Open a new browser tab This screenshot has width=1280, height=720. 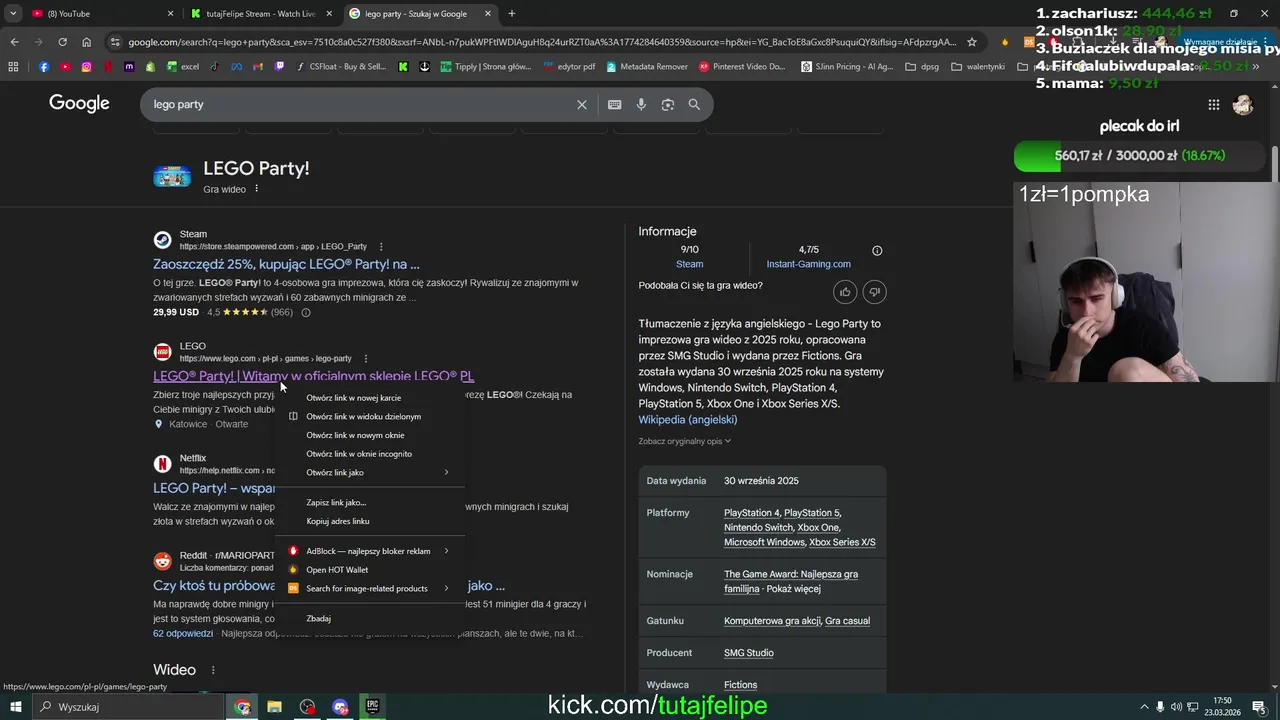[x=512, y=13]
